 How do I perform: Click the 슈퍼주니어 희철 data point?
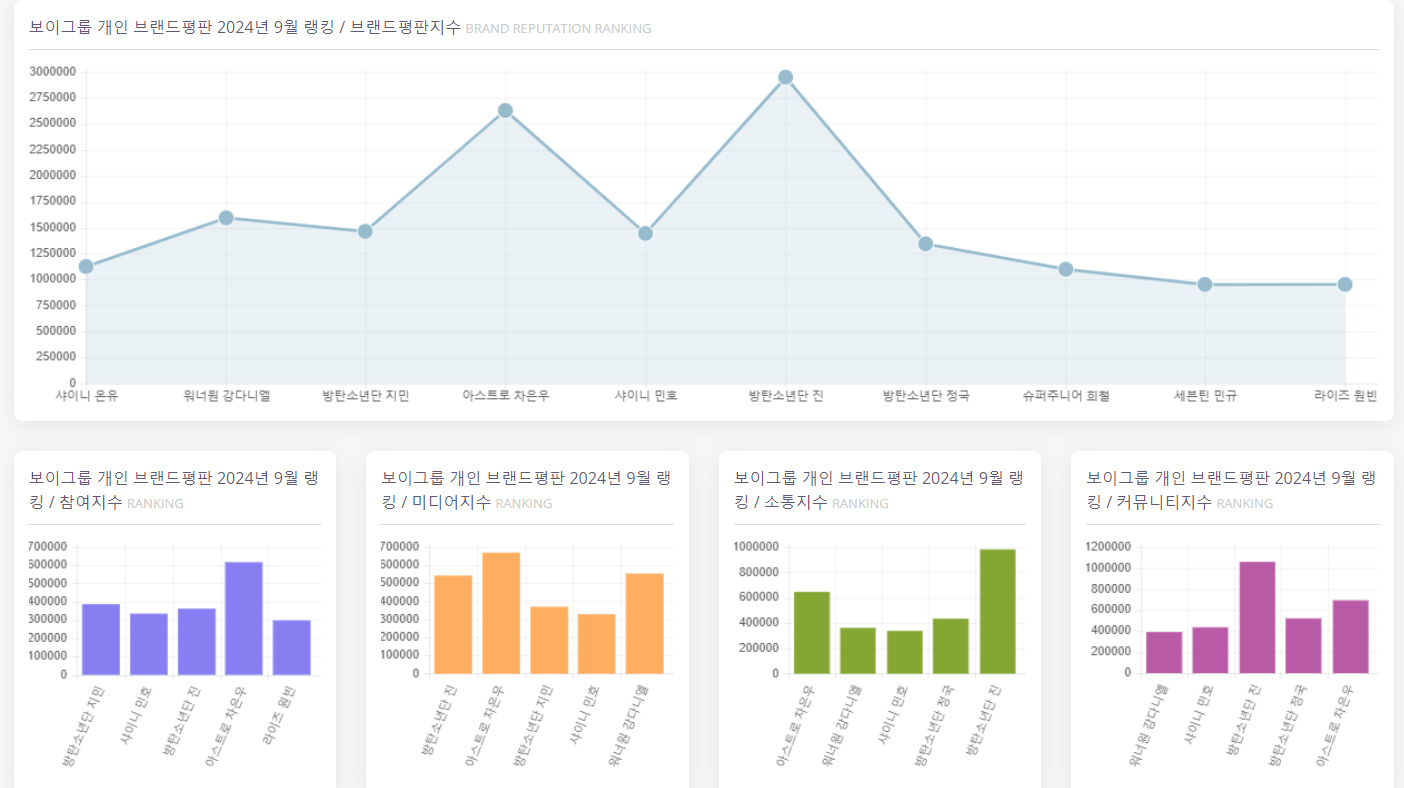click(1066, 269)
